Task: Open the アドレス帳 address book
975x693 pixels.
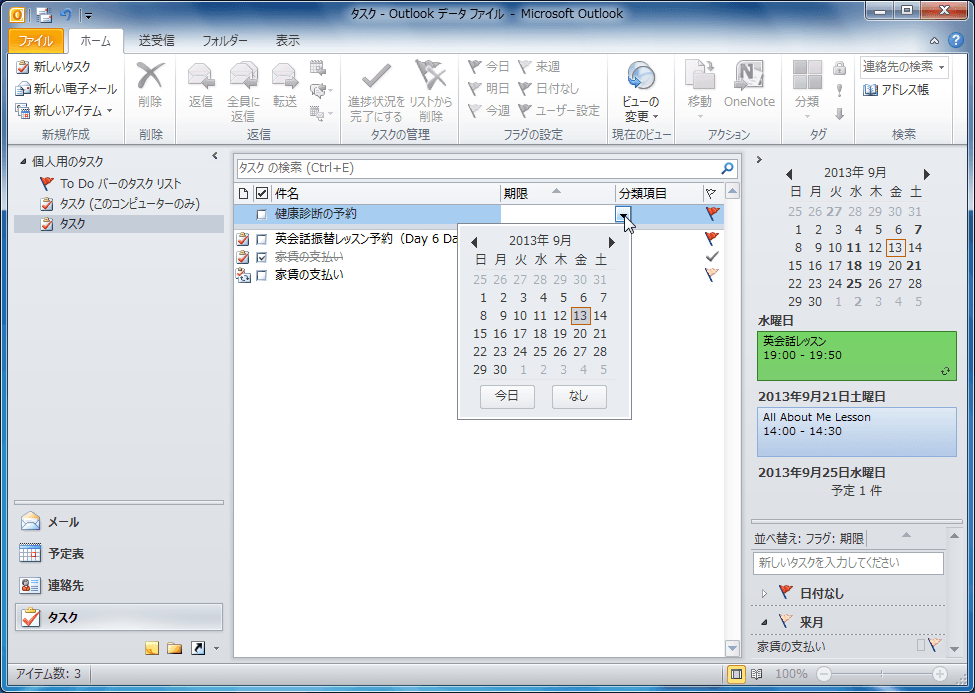Action: [x=896, y=90]
